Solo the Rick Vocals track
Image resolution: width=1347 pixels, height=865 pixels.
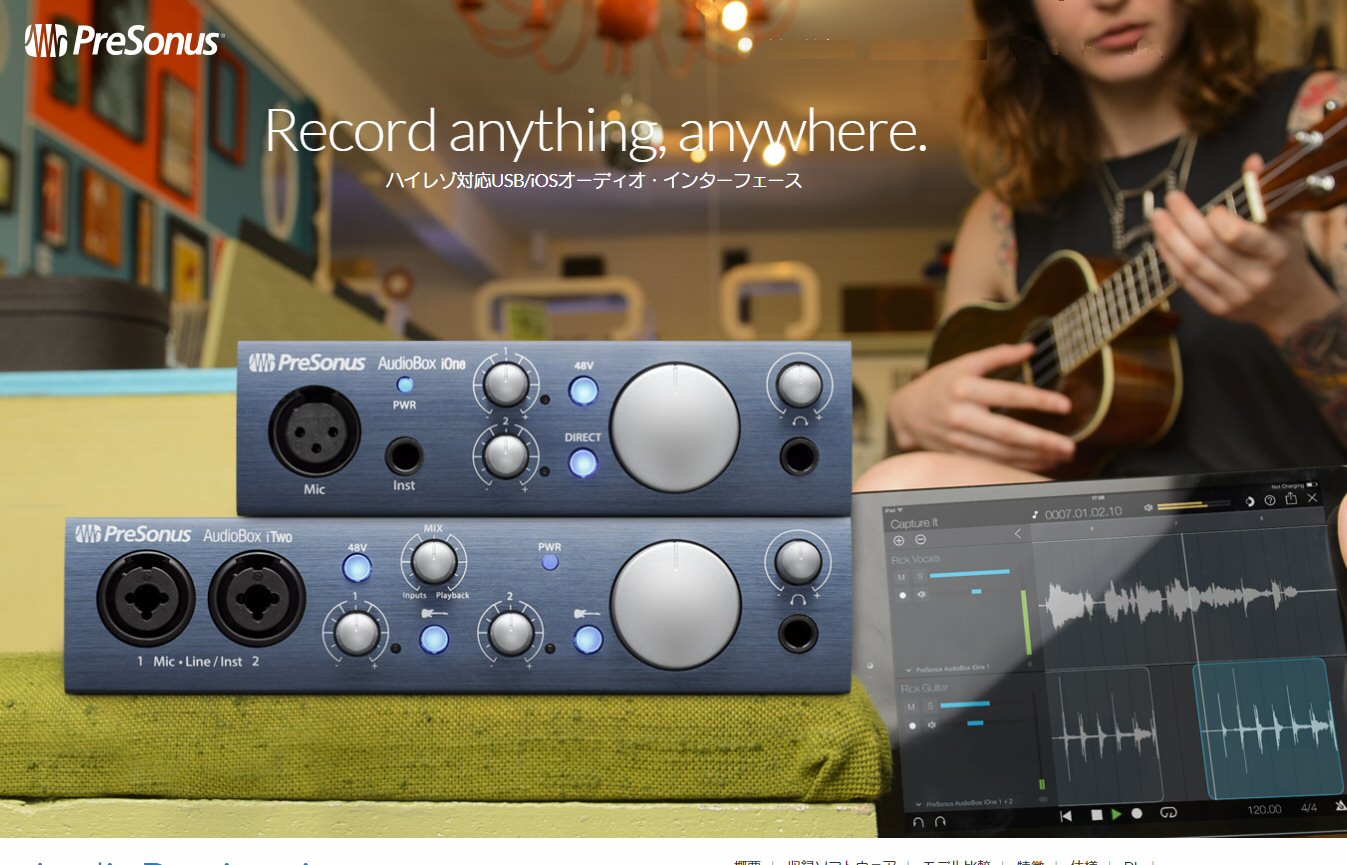921,576
